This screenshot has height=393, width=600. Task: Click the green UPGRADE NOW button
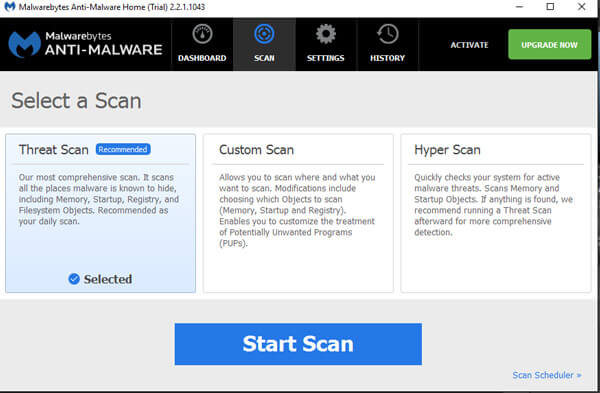tap(549, 44)
